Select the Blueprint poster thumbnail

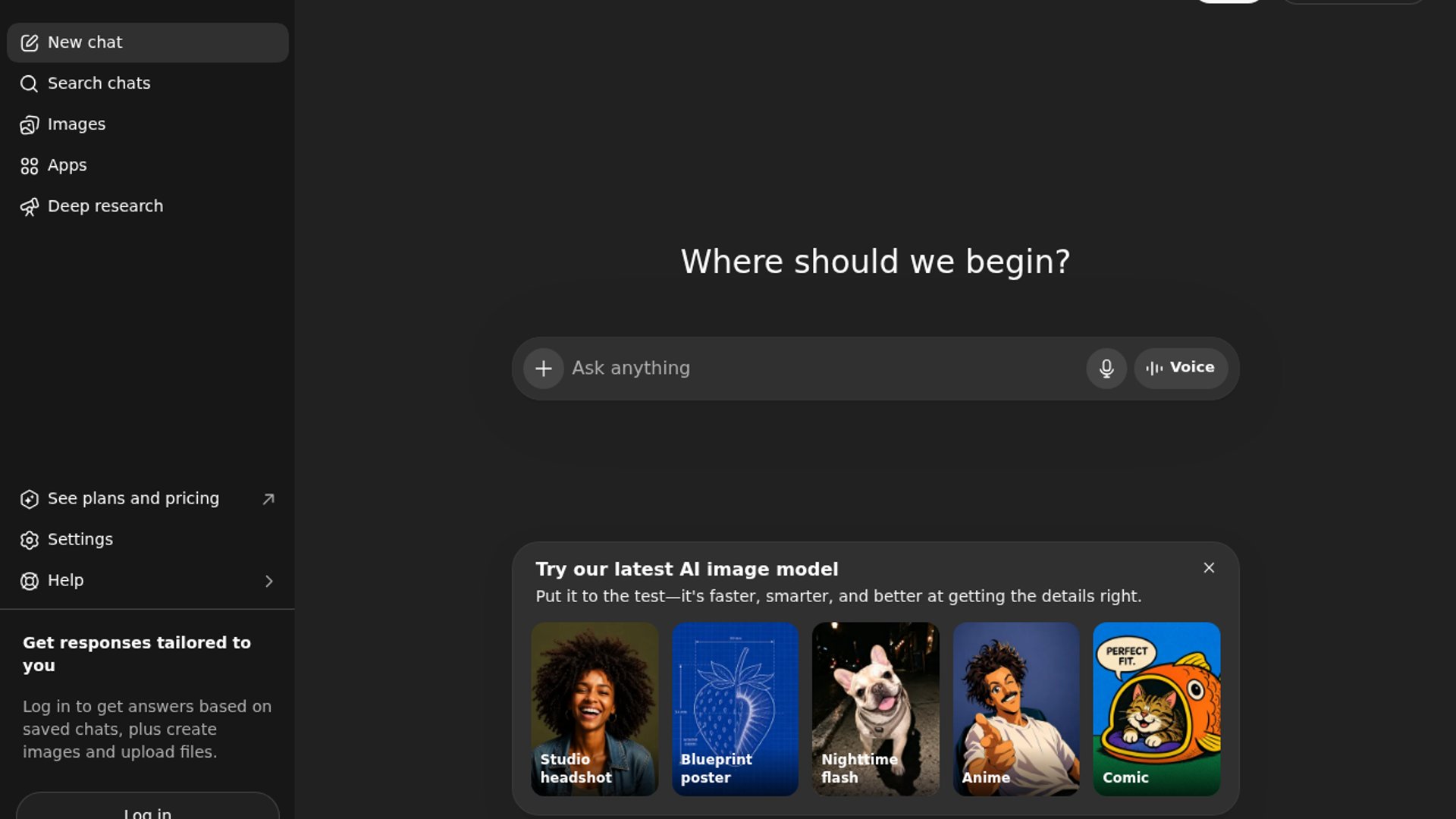pos(735,709)
